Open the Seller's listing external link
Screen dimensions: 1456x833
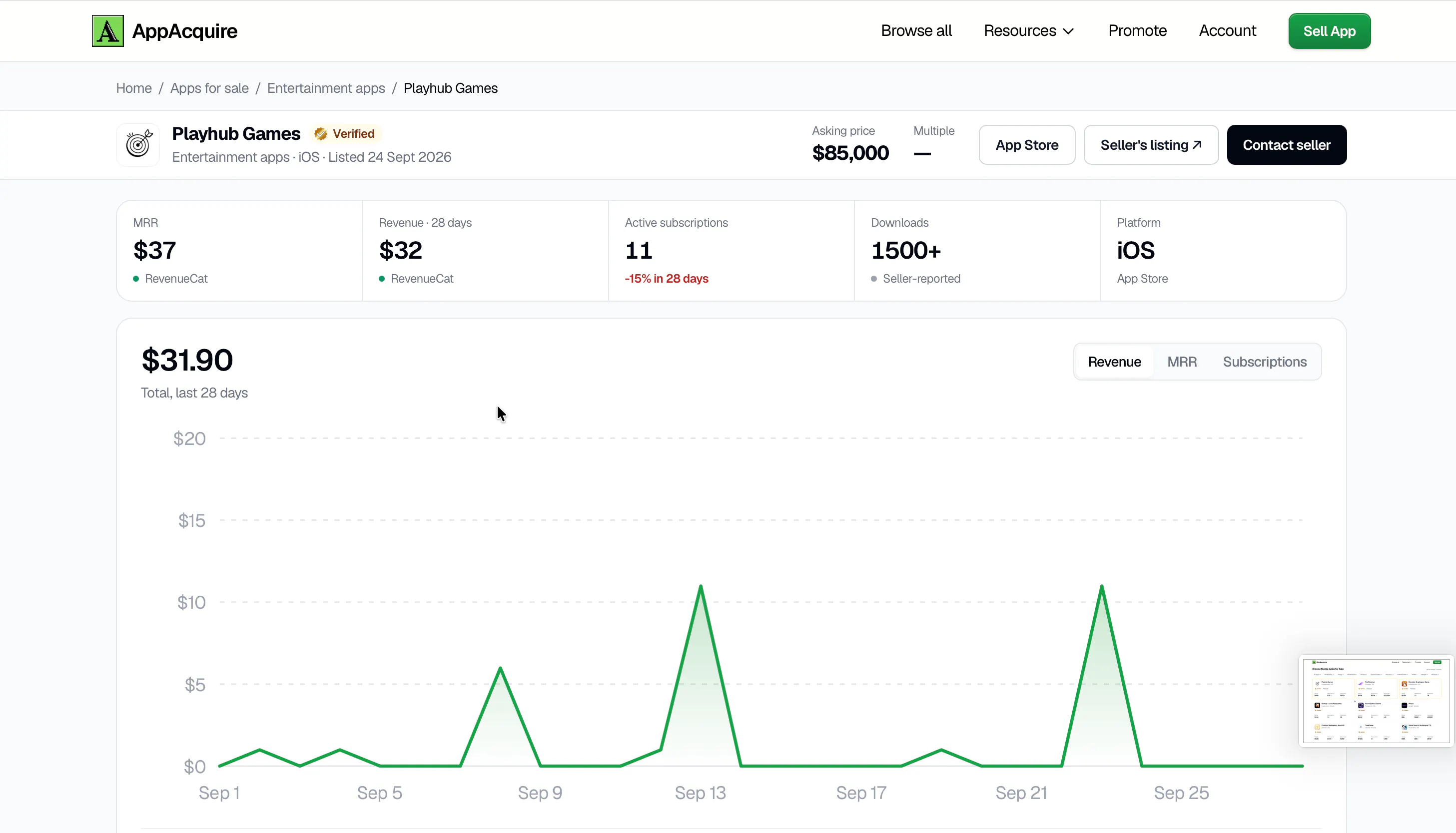pyautogui.click(x=1151, y=145)
